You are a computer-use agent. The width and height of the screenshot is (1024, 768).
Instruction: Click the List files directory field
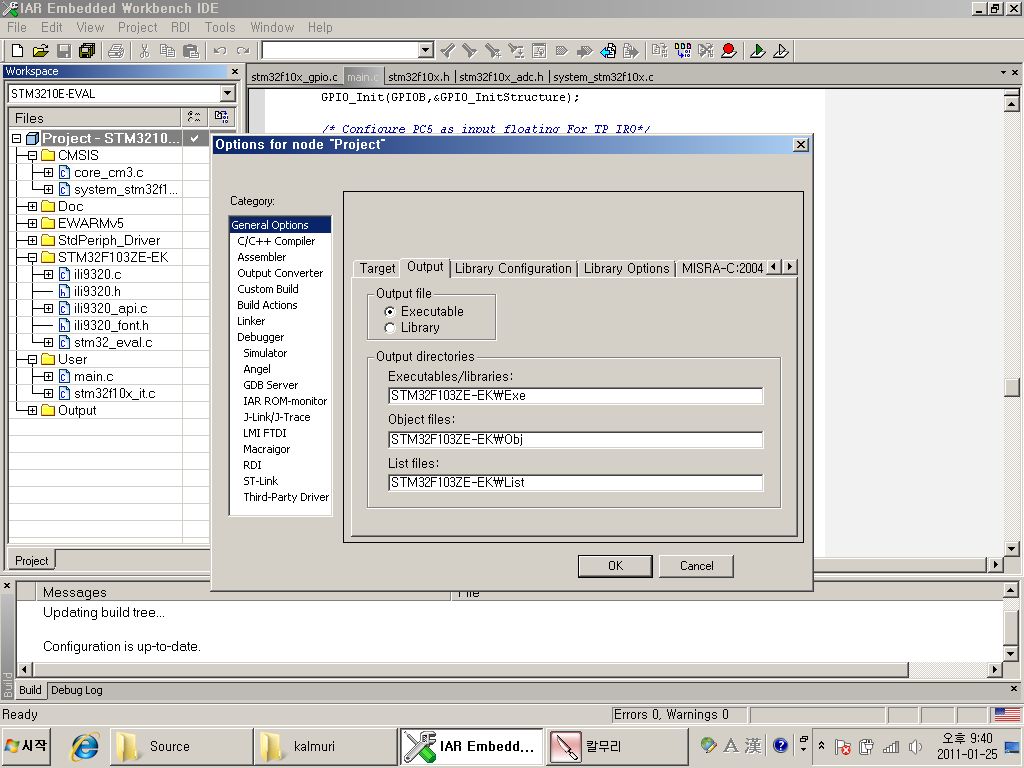pos(575,483)
